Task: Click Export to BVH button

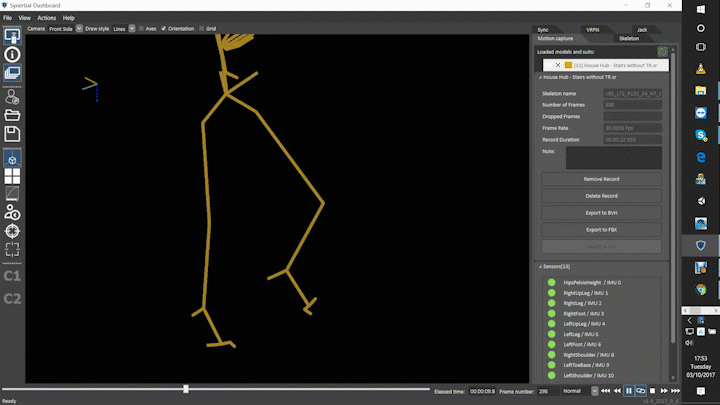Action: [601, 213]
